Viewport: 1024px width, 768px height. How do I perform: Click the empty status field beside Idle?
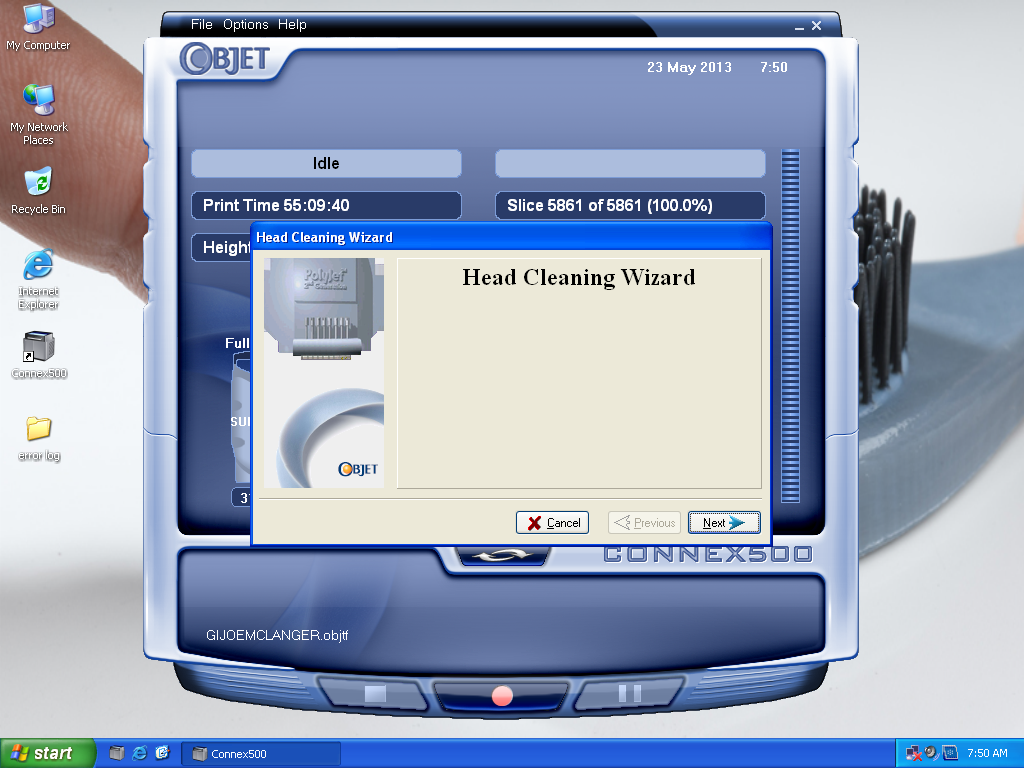630,163
